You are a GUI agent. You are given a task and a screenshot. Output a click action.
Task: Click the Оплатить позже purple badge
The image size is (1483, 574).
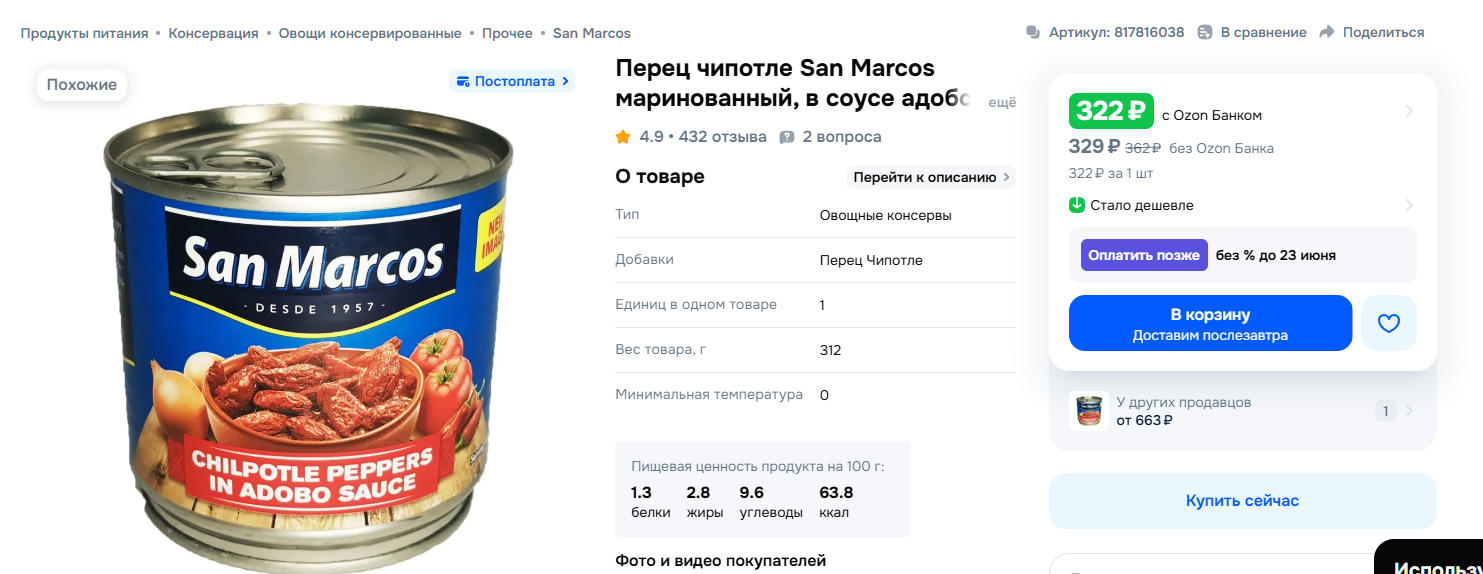1144,255
